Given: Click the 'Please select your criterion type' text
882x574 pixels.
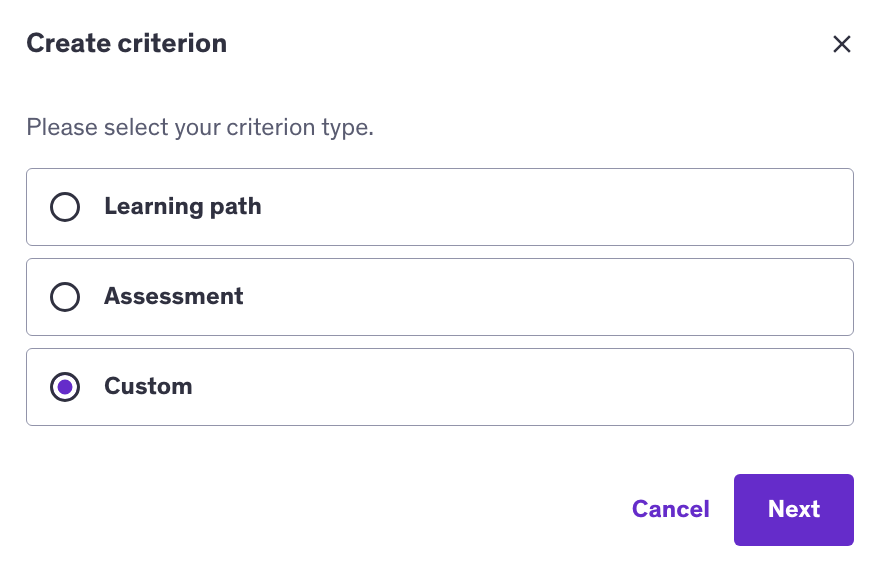Looking at the screenshot, I should pos(200,128).
